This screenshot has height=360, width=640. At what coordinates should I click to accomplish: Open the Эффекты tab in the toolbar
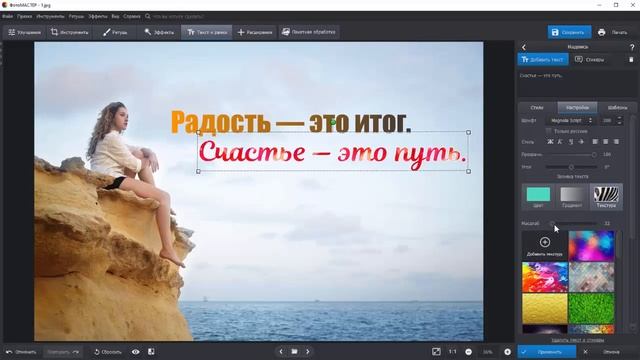pyautogui.click(x=159, y=32)
